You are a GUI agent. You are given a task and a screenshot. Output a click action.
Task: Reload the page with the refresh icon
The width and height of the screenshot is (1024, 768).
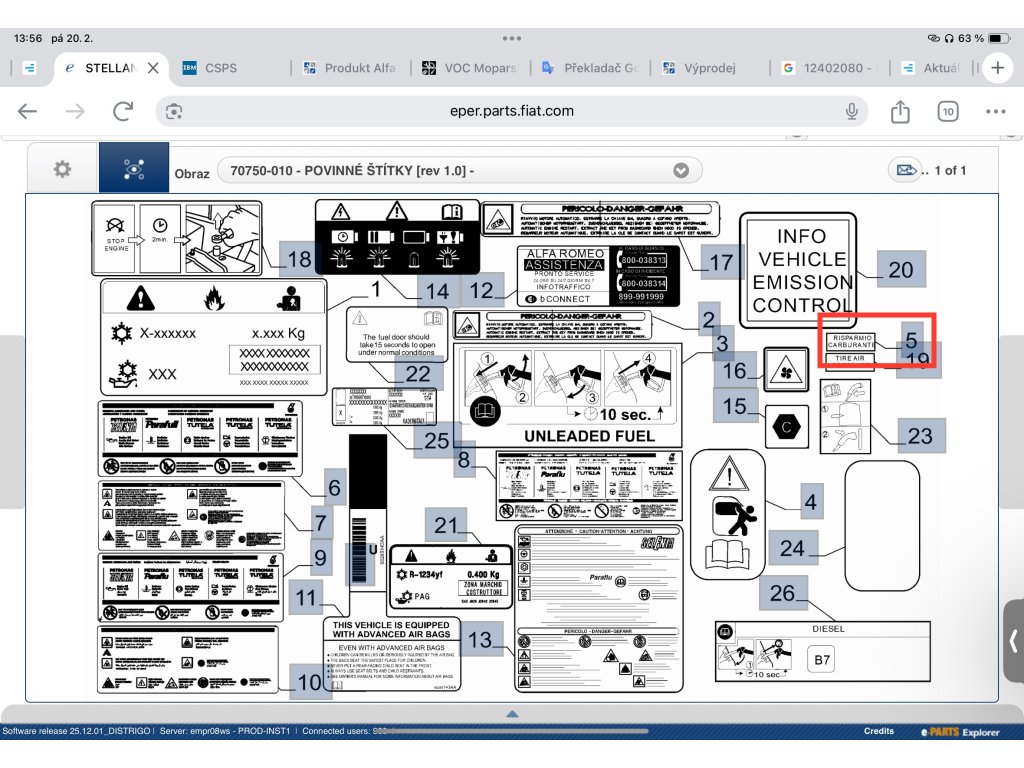[123, 111]
